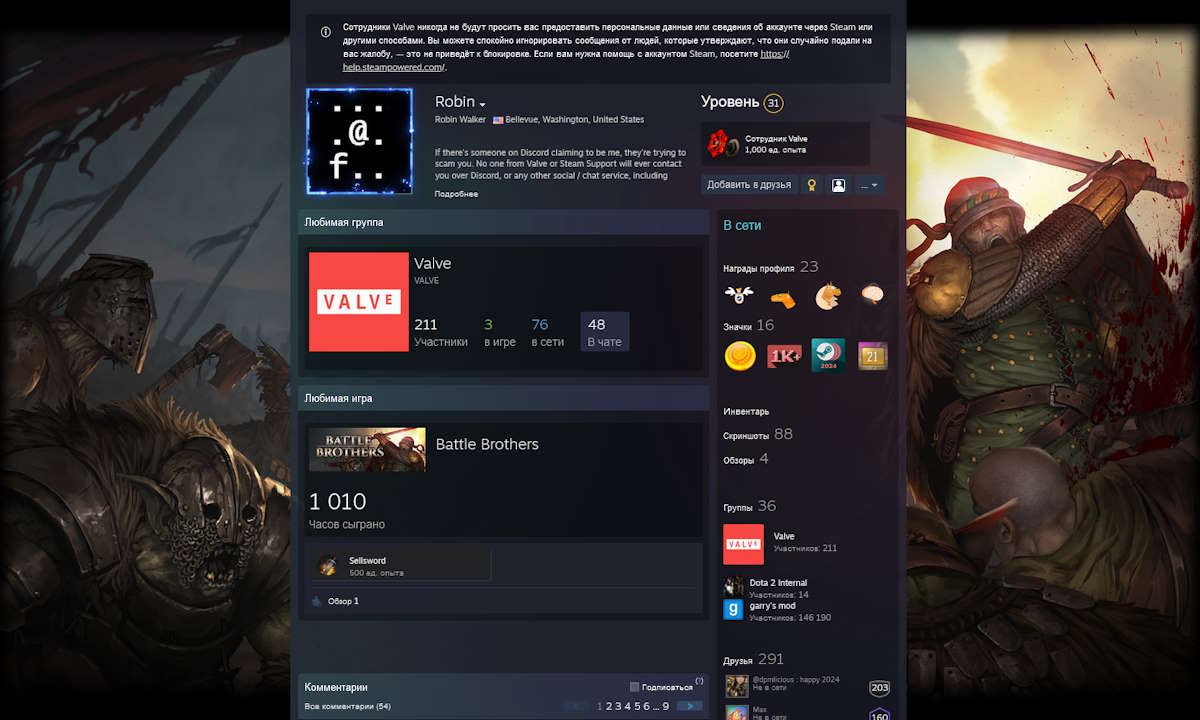Screen dimensions: 1200x720
Task: Click the brain profile award icon
Action: click(x=872, y=296)
